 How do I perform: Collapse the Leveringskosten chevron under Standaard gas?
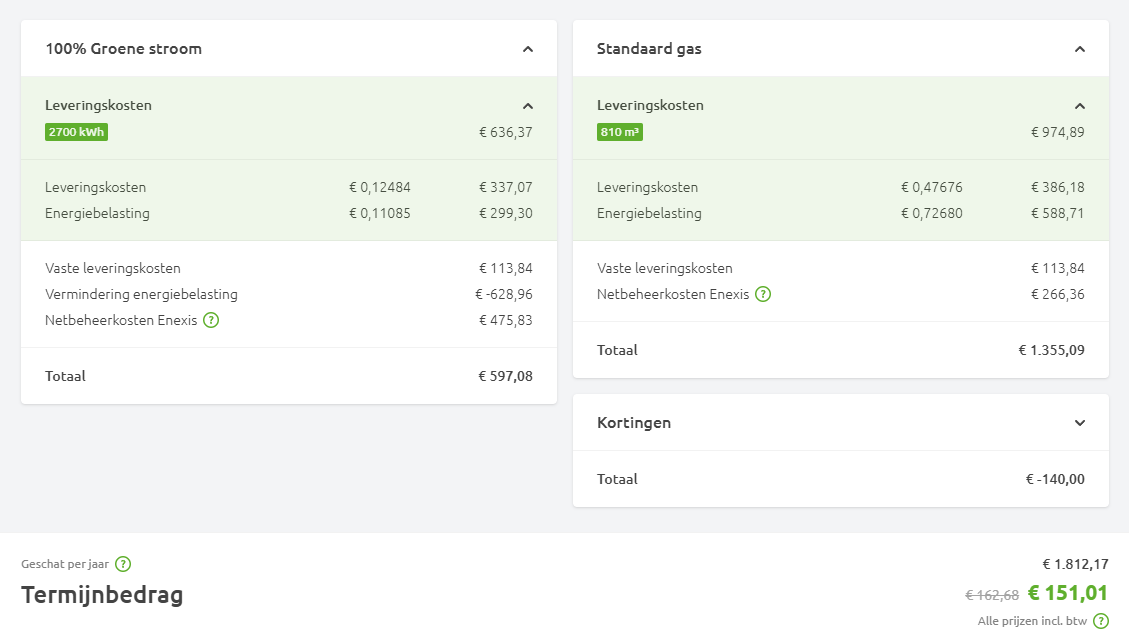(1080, 106)
